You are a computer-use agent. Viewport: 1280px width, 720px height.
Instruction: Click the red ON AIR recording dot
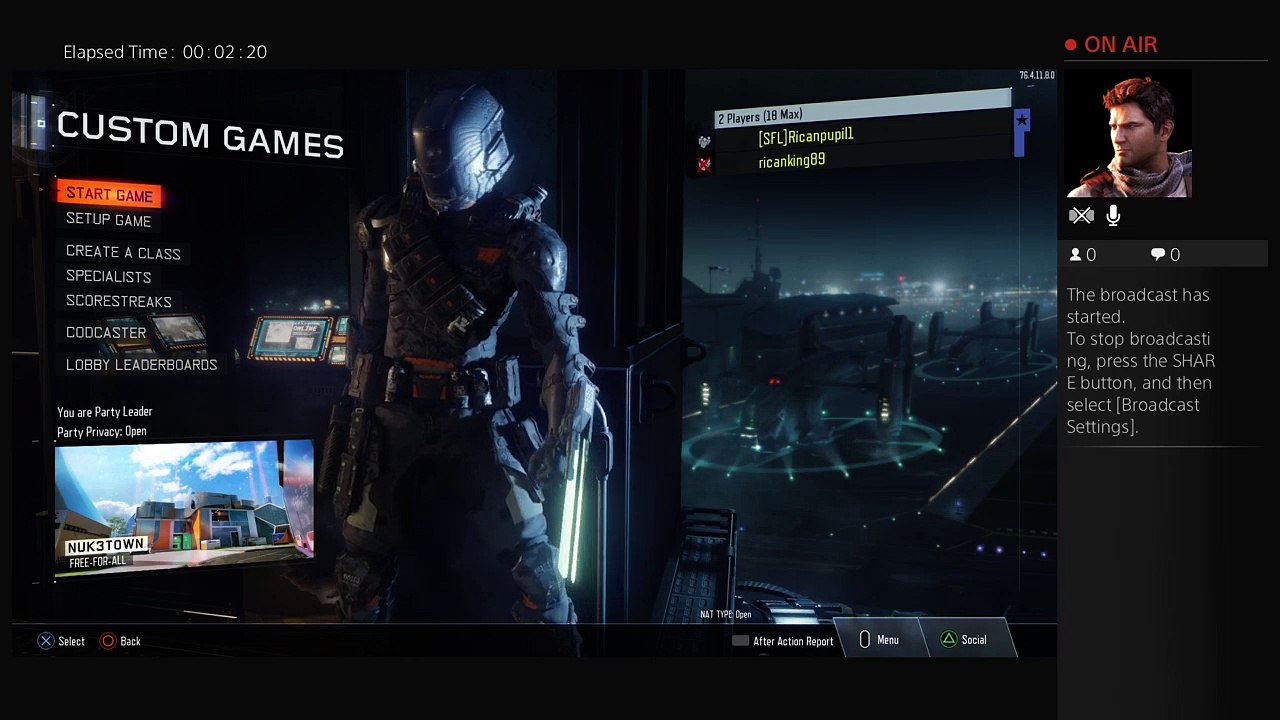[x=1071, y=45]
